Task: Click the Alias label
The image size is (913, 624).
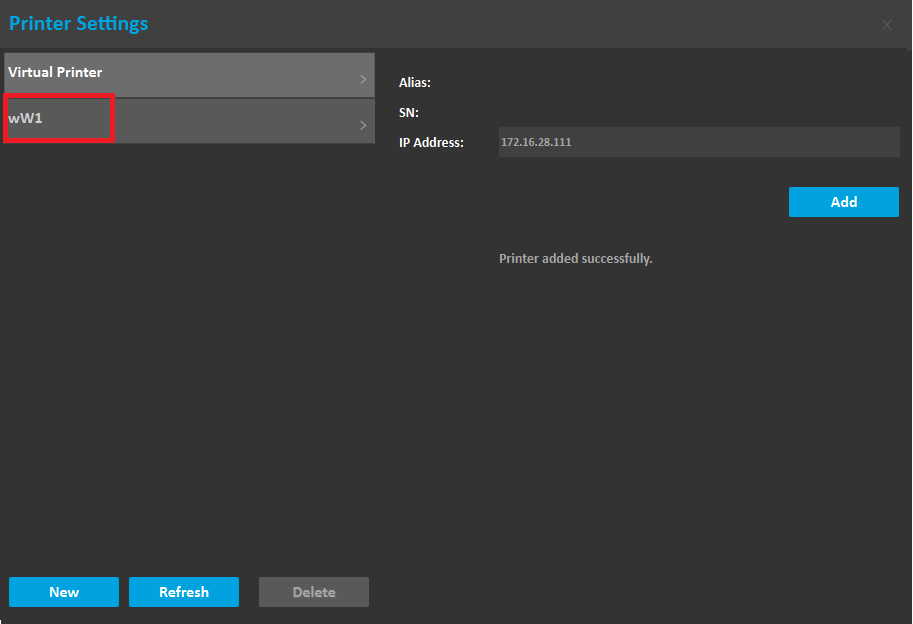Action: pos(415,83)
